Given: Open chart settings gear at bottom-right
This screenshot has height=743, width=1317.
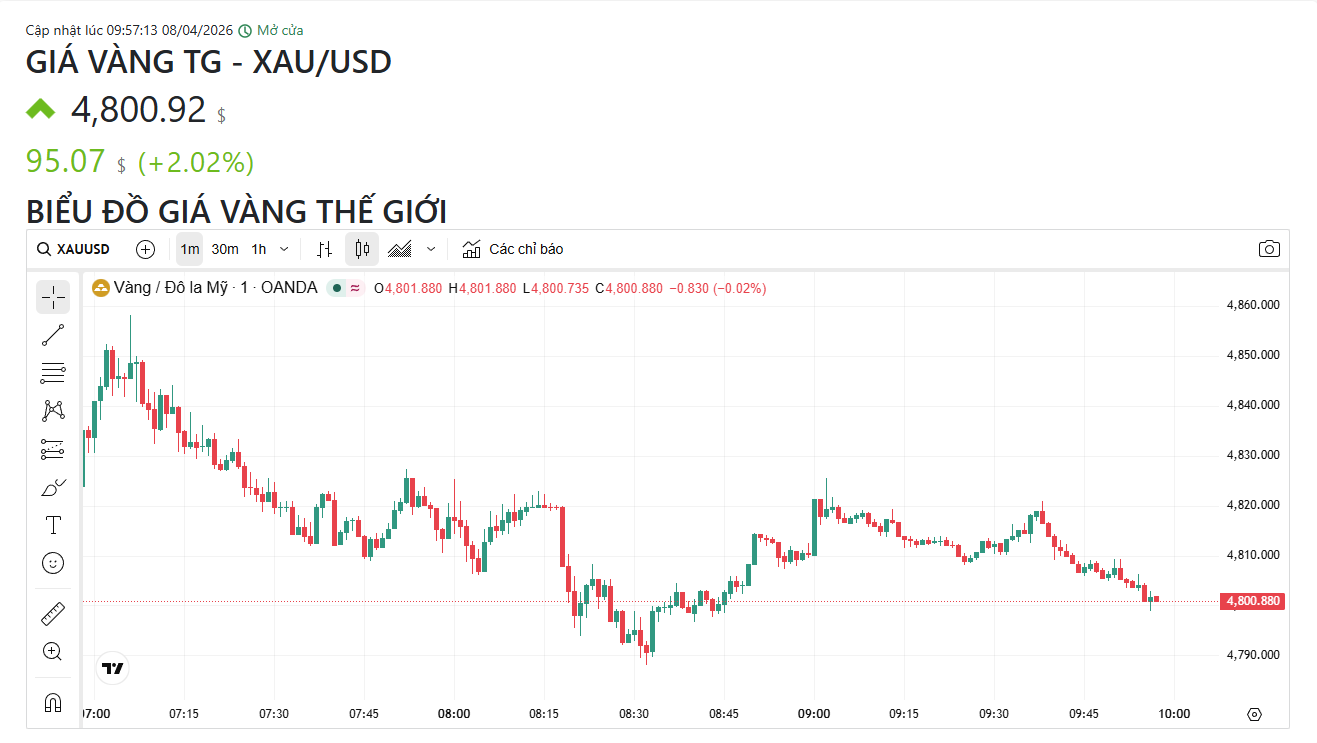Looking at the screenshot, I should 1255,714.
